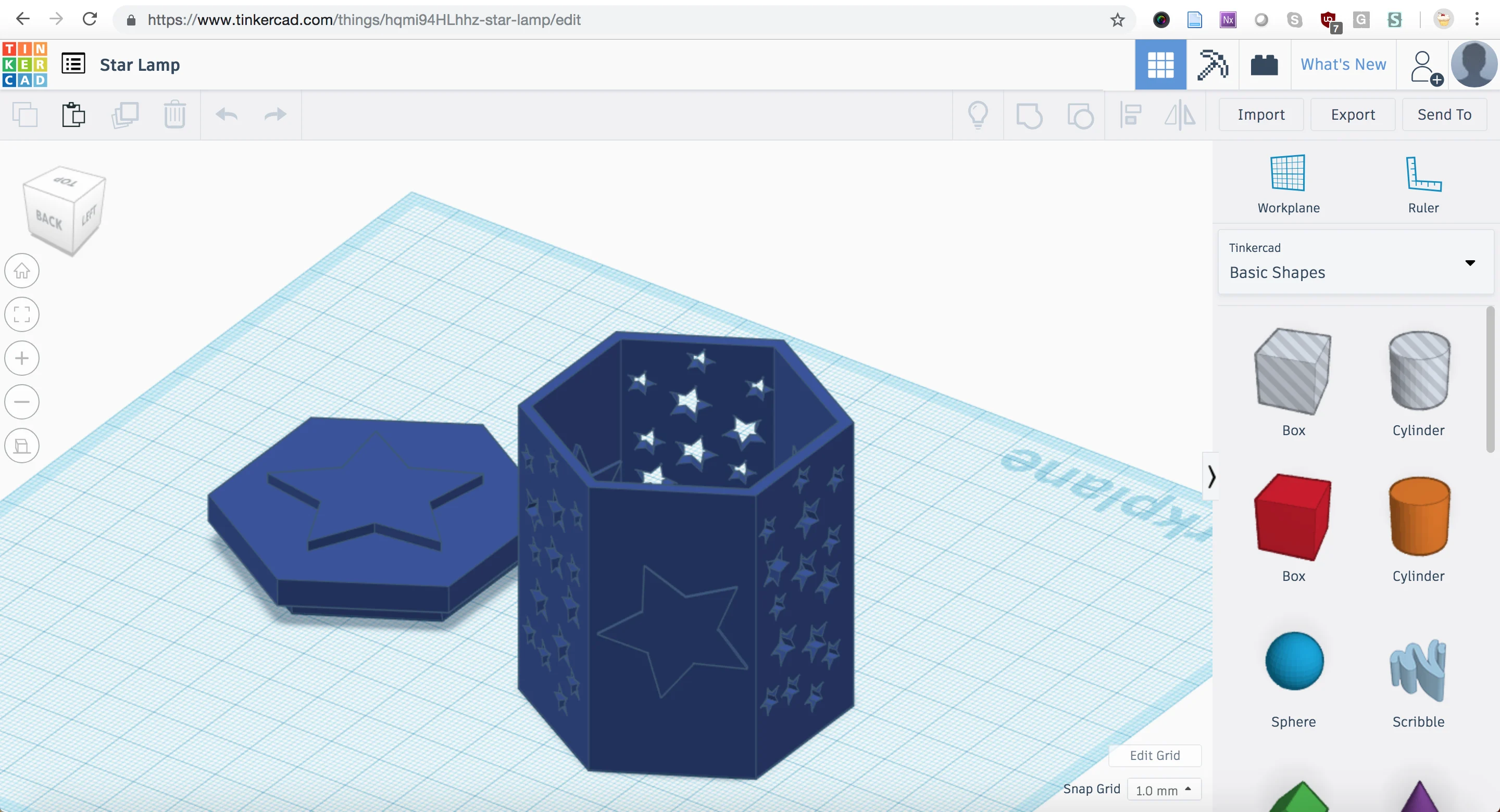The width and height of the screenshot is (1500, 812).
Task: Click the Mirror/Flip tool icon
Action: (1180, 115)
